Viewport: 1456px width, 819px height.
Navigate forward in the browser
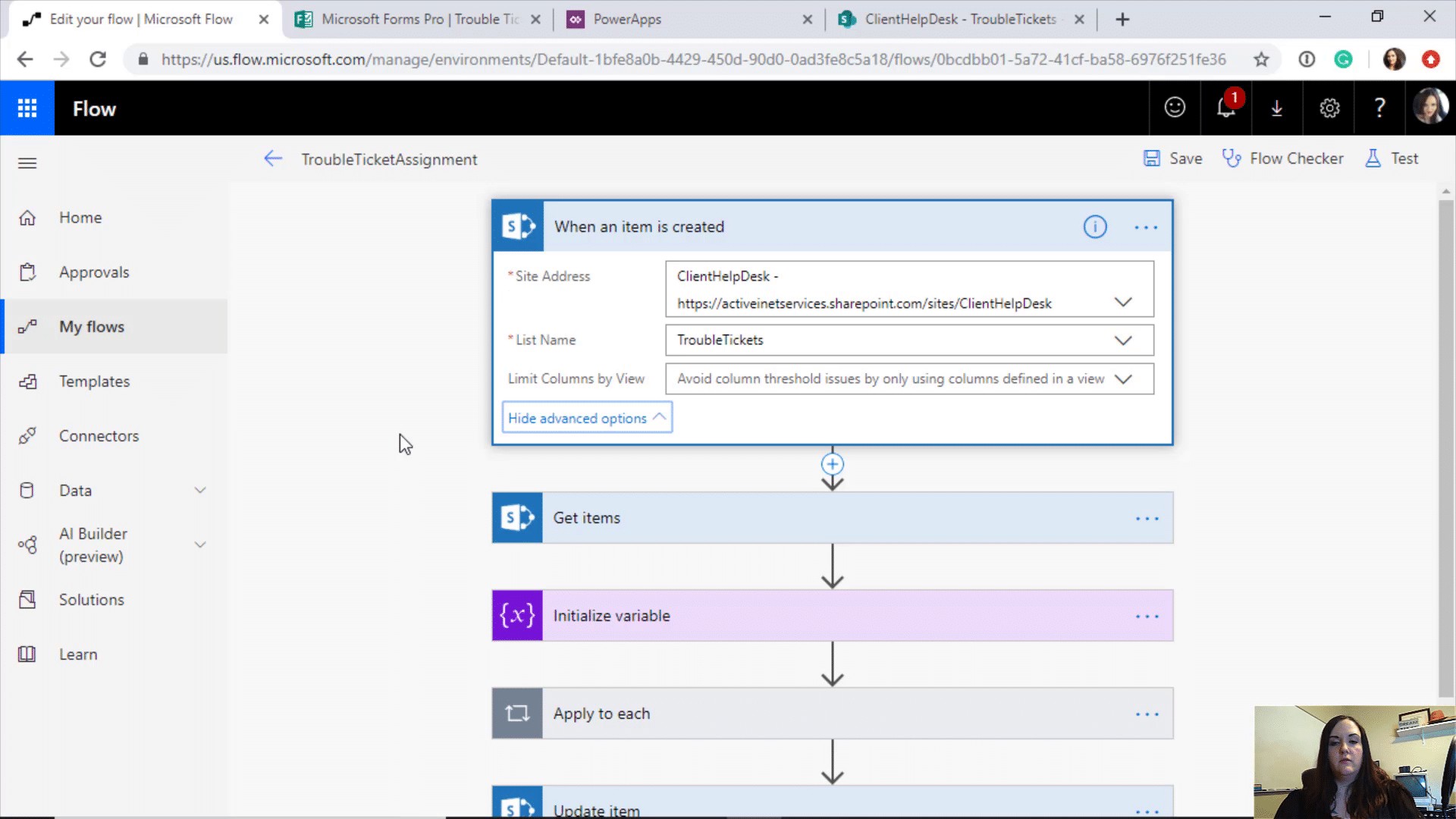point(61,59)
